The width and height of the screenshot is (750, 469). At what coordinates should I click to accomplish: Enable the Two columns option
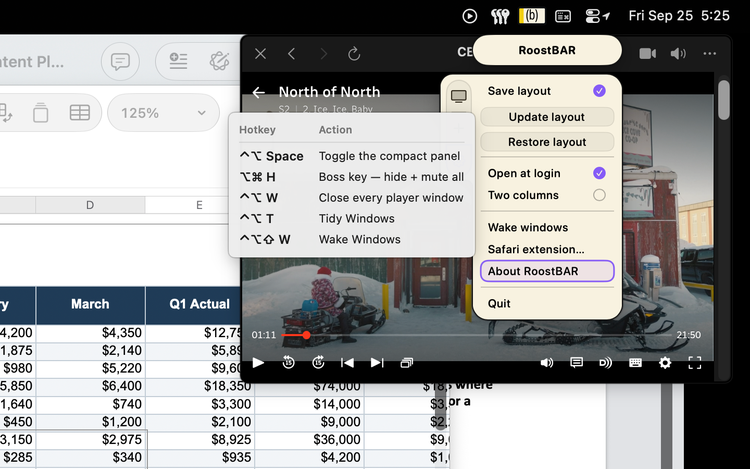coord(599,195)
